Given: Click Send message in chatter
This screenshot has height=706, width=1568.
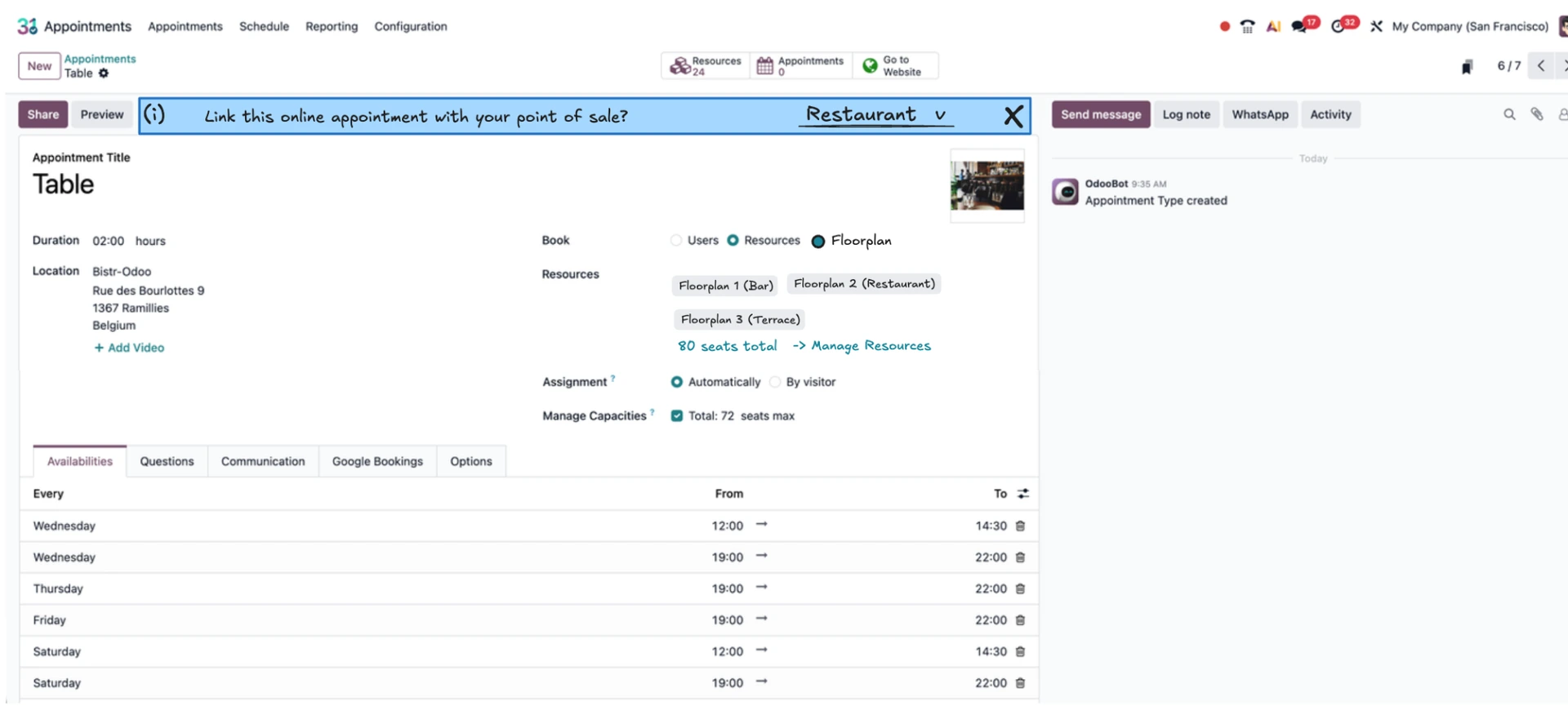Looking at the screenshot, I should 1101,115.
